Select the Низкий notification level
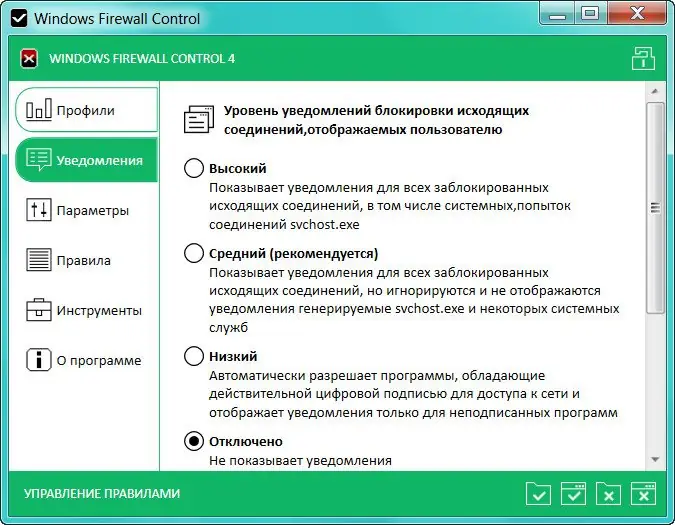Image resolution: width=675 pixels, height=525 pixels. (x=194, y=356)
